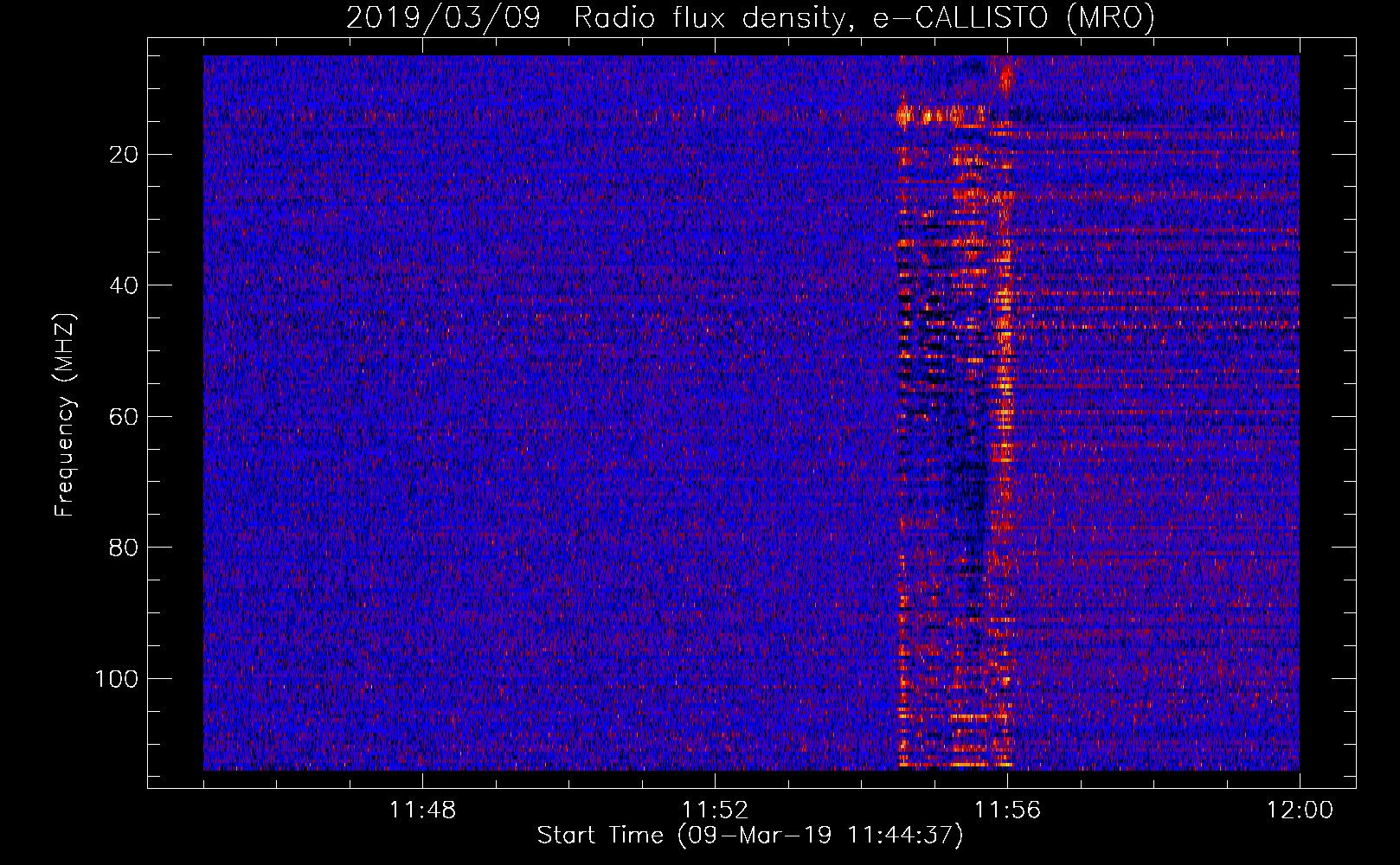Click the 80 MHz frequency tick label

pyautogui.click(x=124, y=548)
